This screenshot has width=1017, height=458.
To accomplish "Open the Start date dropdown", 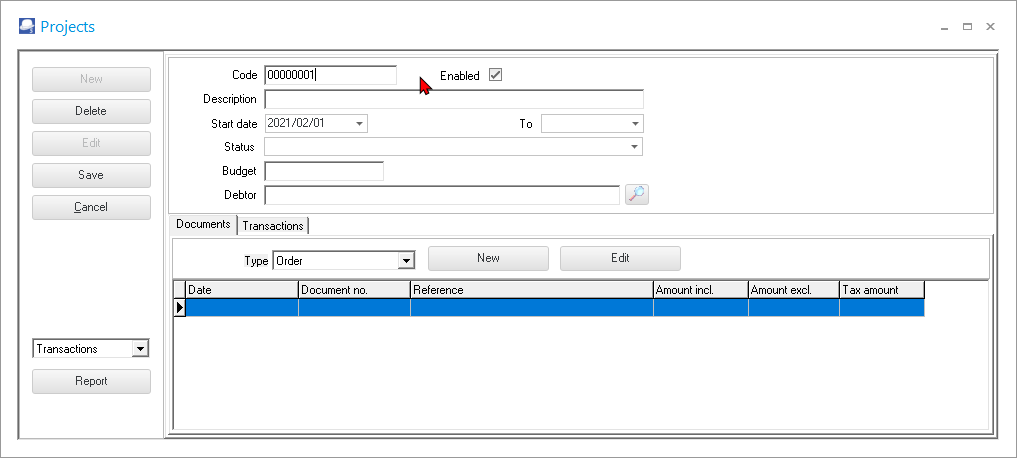I will (360, 124).
